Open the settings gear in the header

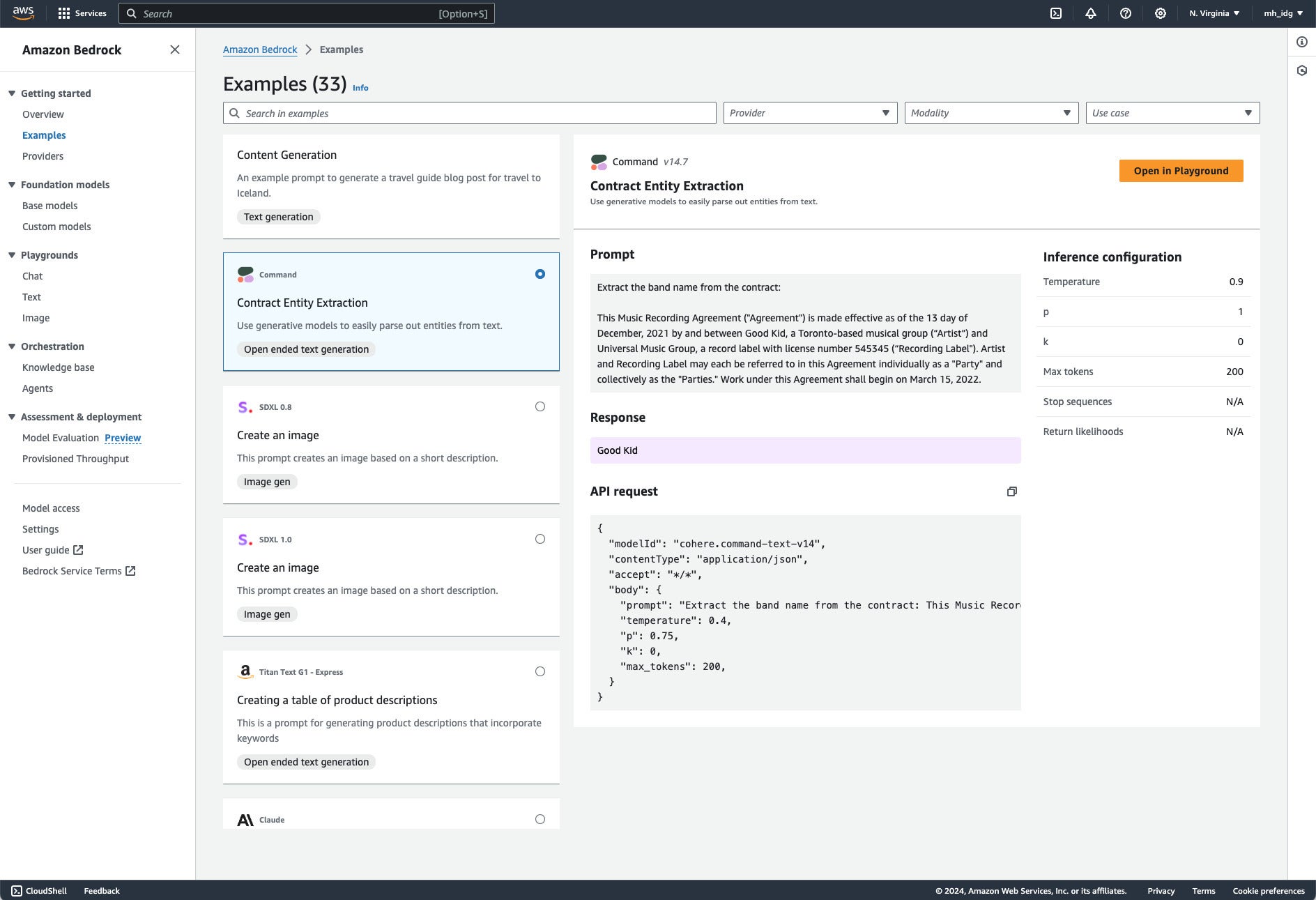(1161, 13)
